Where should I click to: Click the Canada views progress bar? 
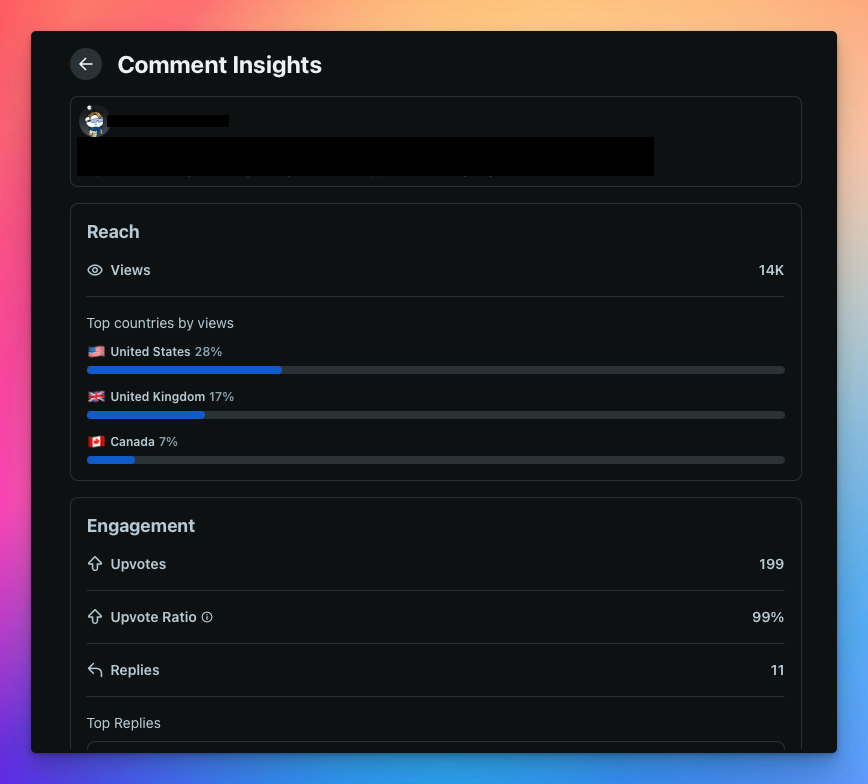[436, 460]
